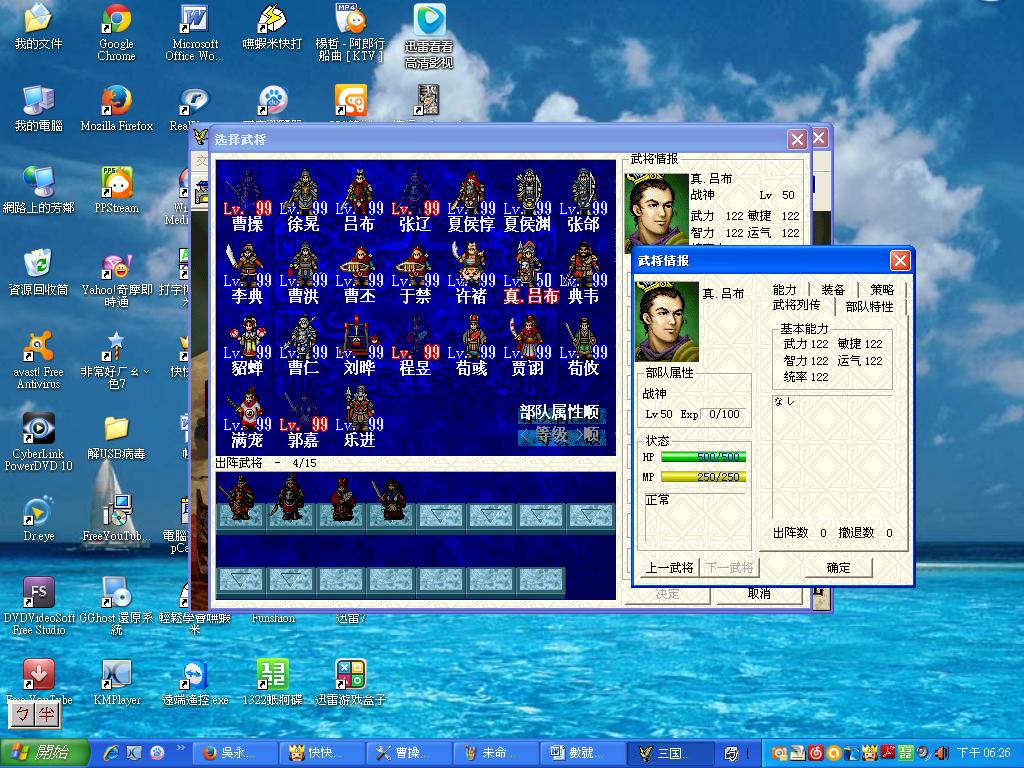
Task: Toggle sort by 等级顺
Action: click(x=560, y=436)
